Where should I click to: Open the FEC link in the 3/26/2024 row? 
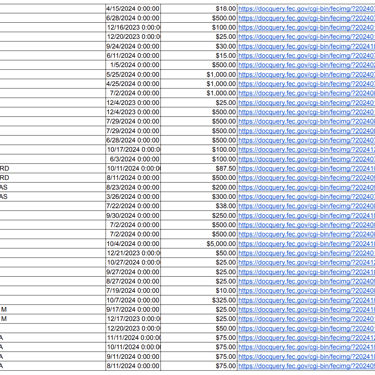307,197
